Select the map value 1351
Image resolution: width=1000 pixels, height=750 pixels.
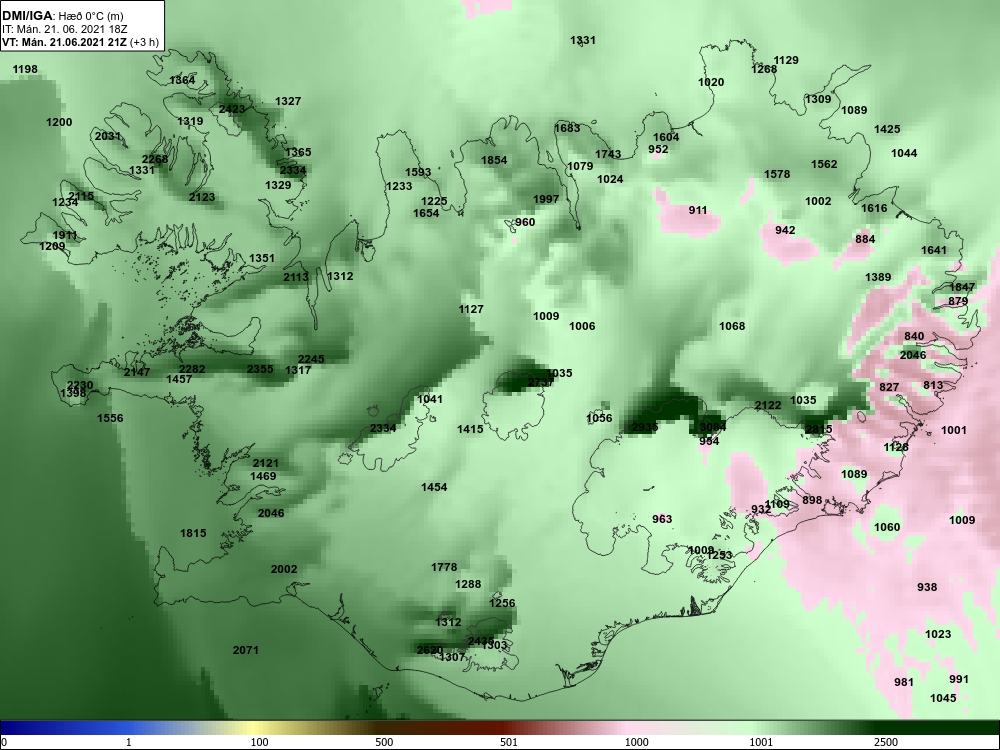coord(261,258)
